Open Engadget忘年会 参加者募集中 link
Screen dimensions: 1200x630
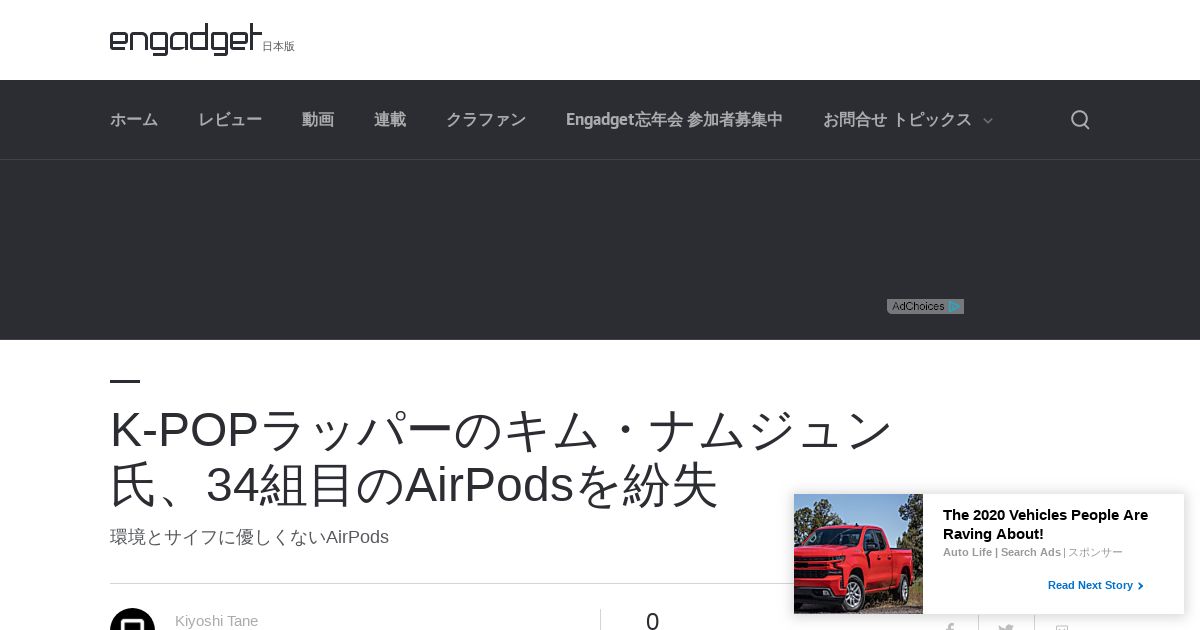pyautogui.click(x=674, y=120)
